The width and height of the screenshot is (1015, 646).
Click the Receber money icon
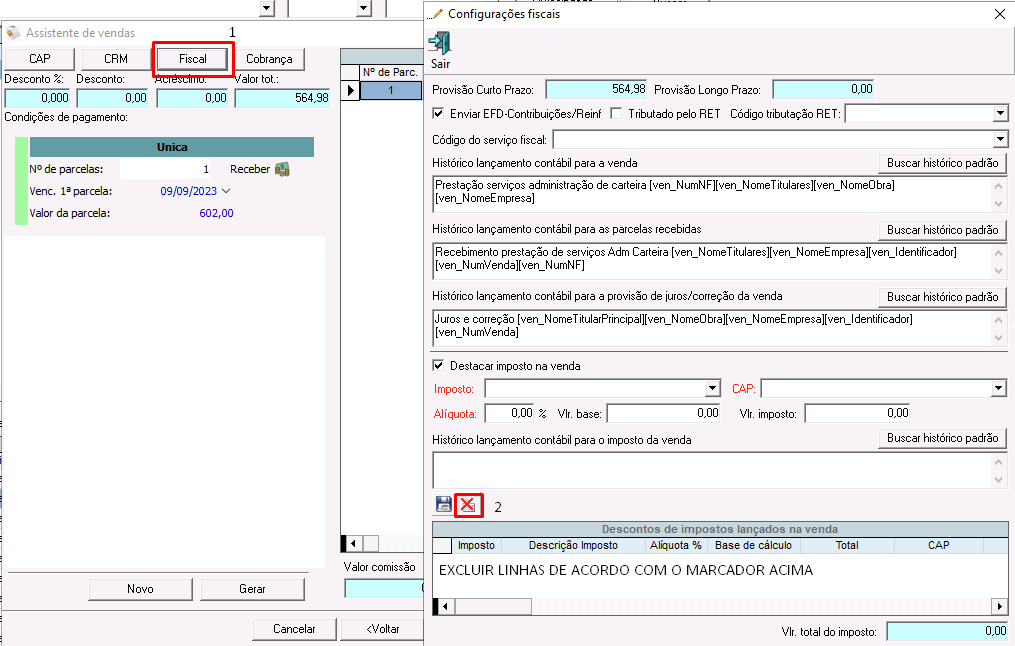coord(282,170)
